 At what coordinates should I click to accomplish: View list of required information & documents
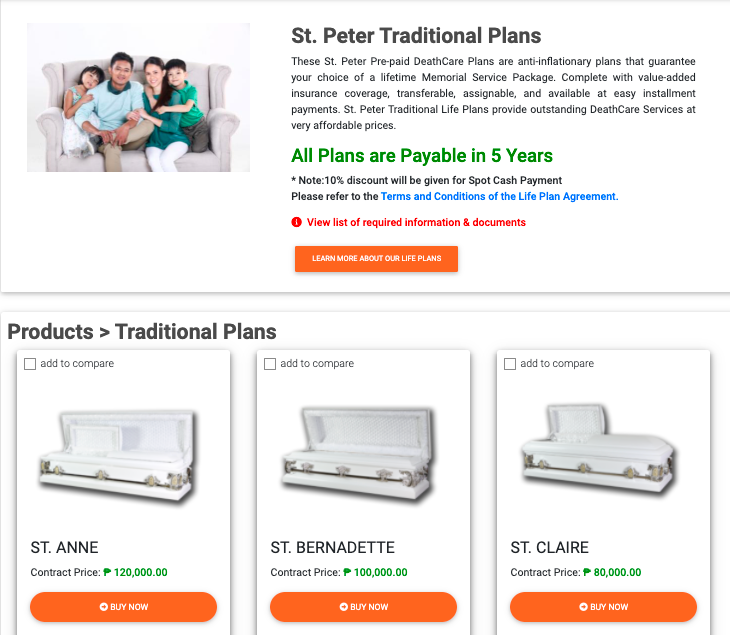pos(416,223)
